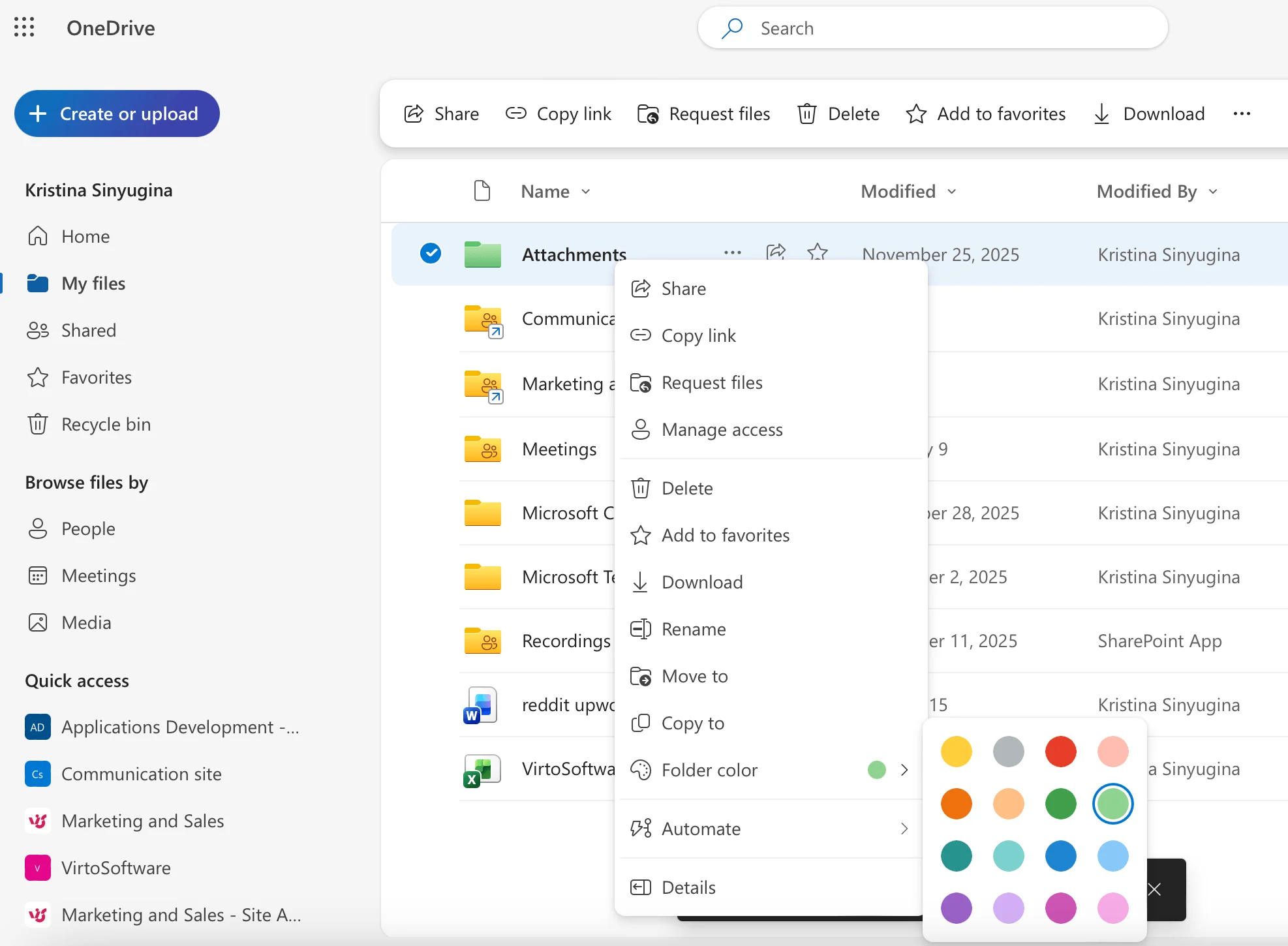The height and width of the screenshot is (946, 1288).
Task: Click the Create or upload button
Action: click(117, 114)
